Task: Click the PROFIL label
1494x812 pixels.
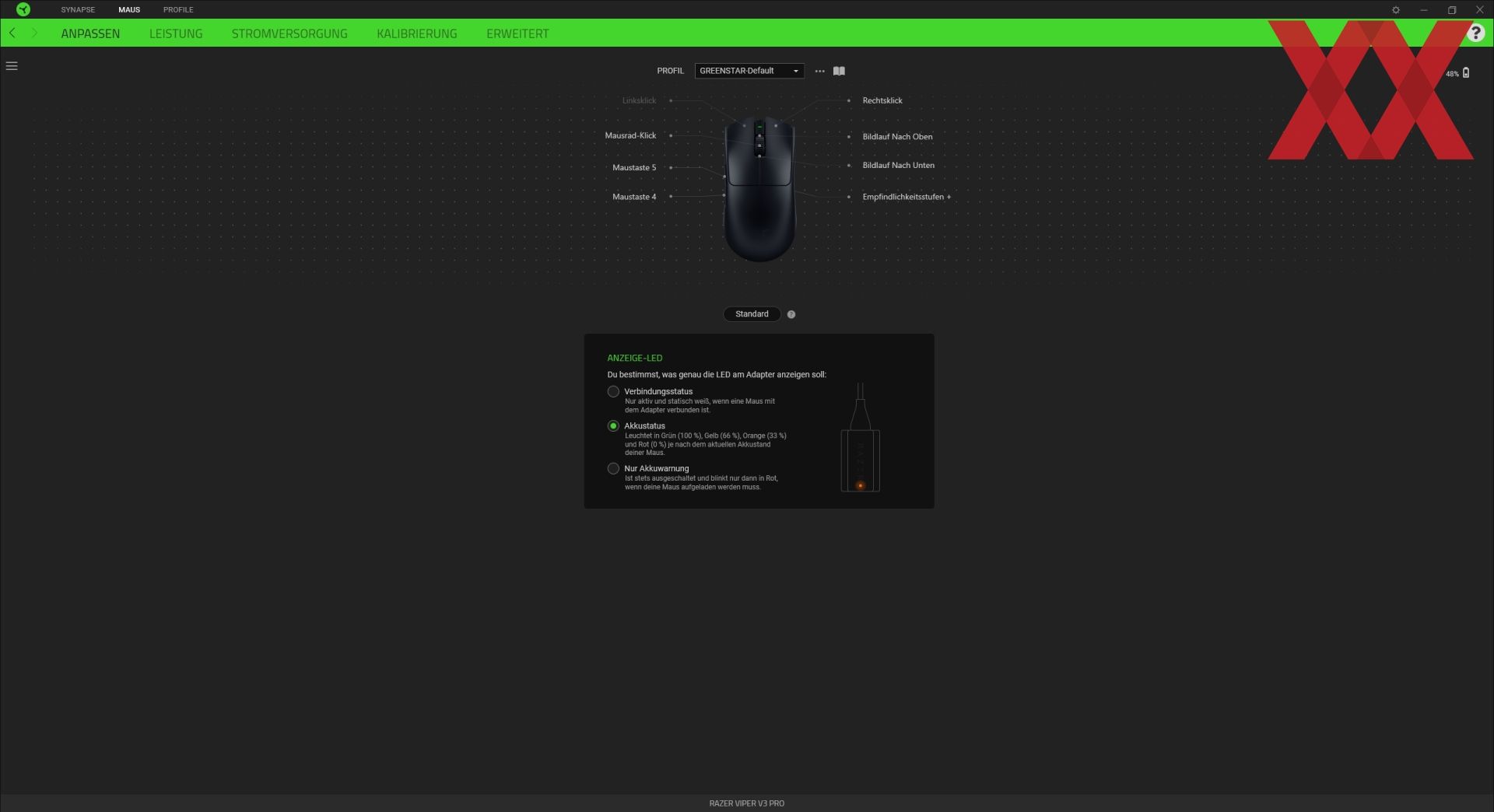Action: pos(670,71)
